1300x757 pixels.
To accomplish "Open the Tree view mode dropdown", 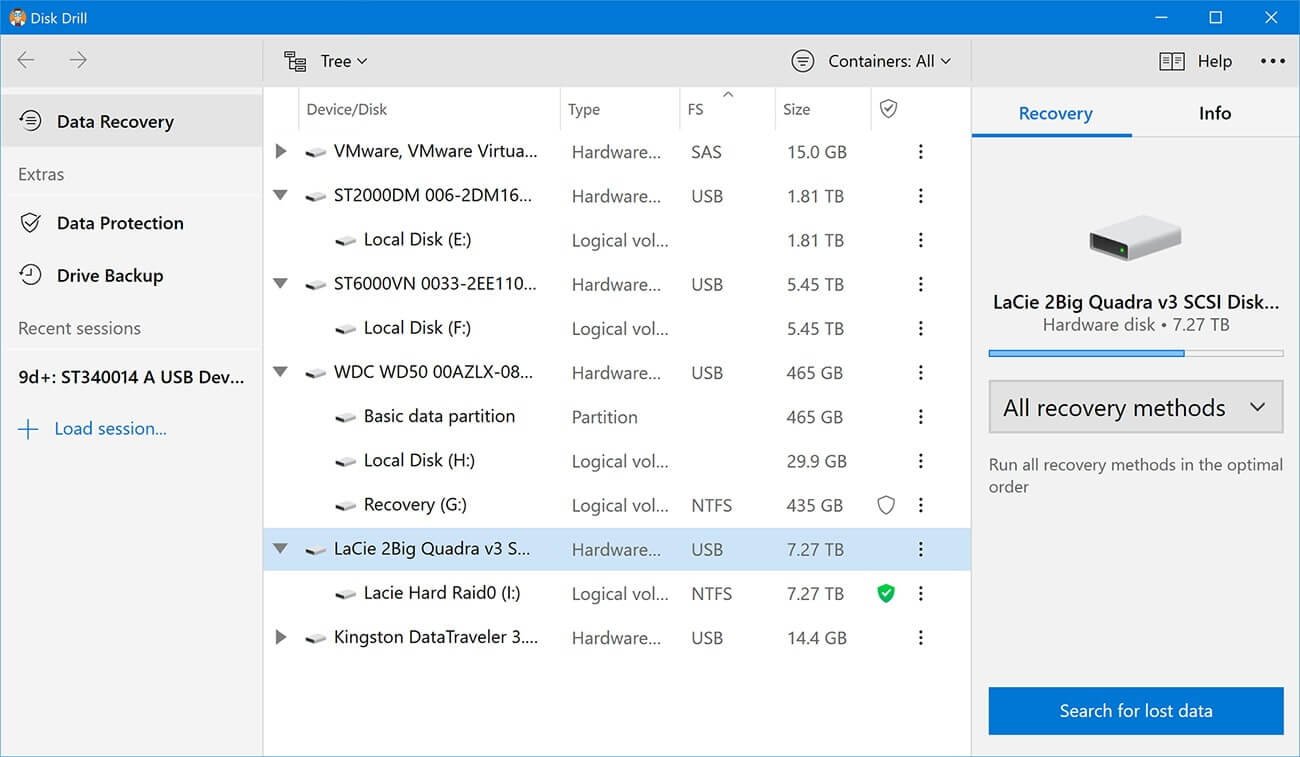I will click(326, 61).
